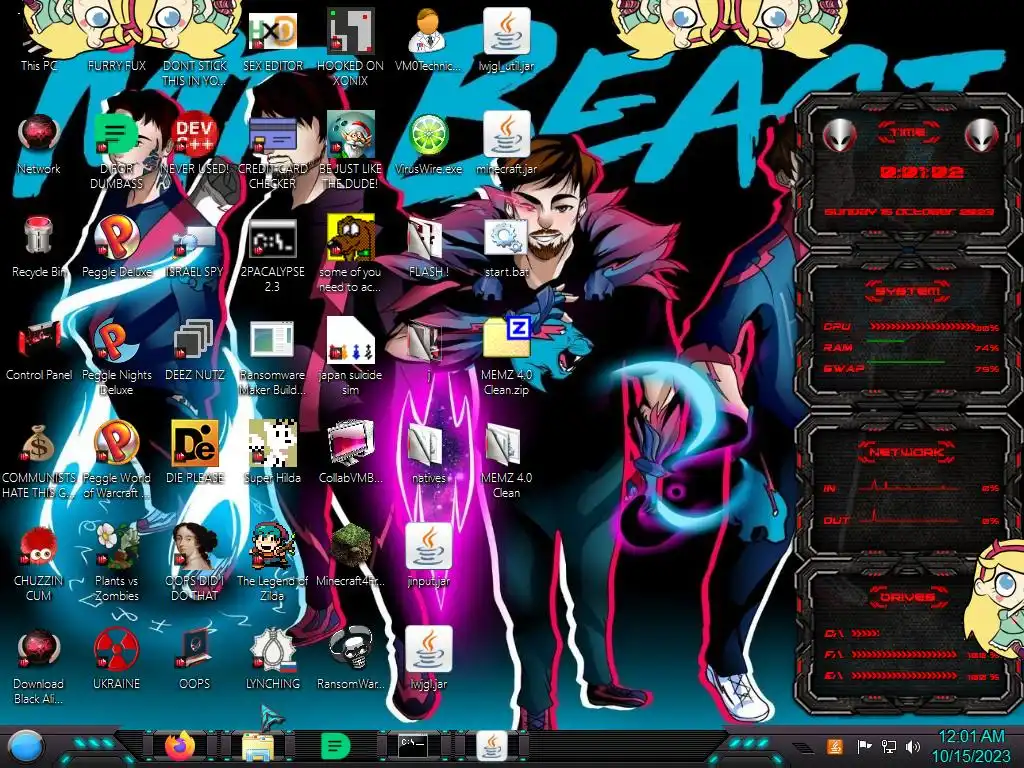Launch the Super Hilda game

coord(272,444)
